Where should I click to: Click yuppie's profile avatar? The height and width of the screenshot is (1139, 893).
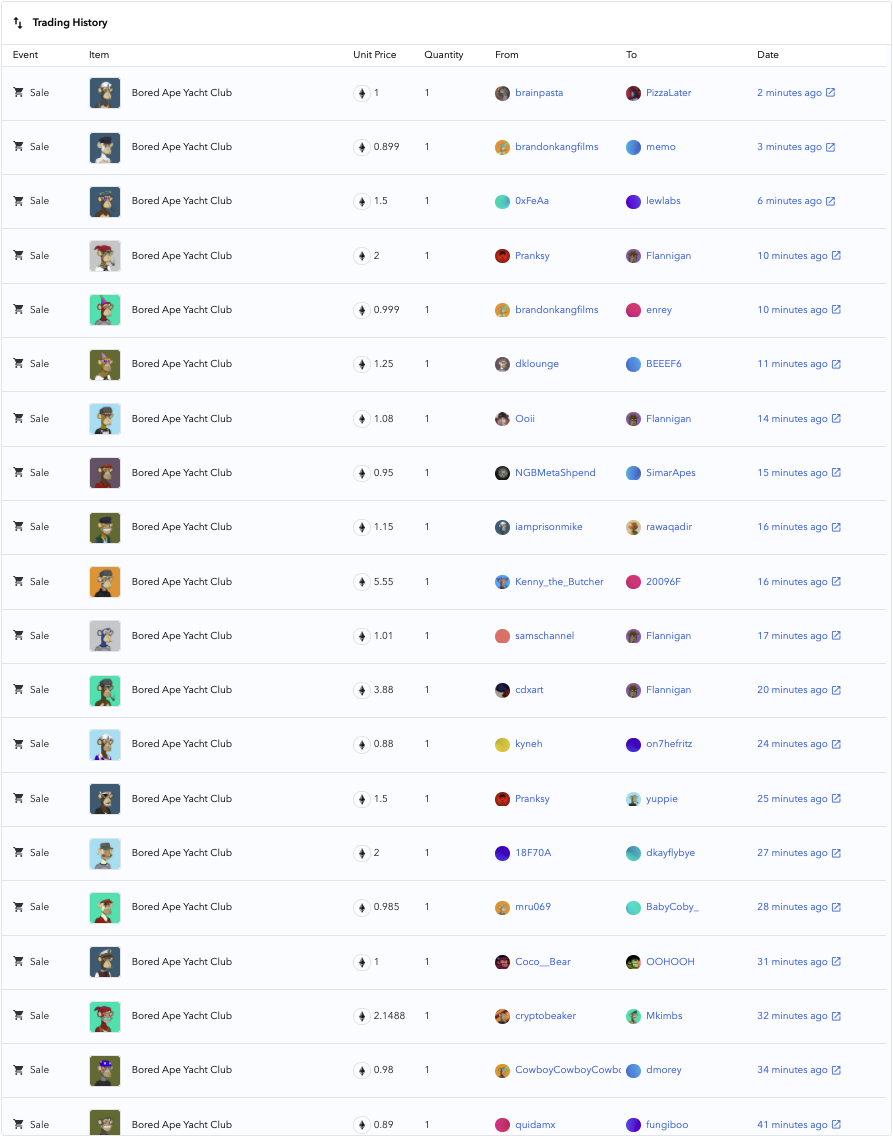(x=634, y=799)
